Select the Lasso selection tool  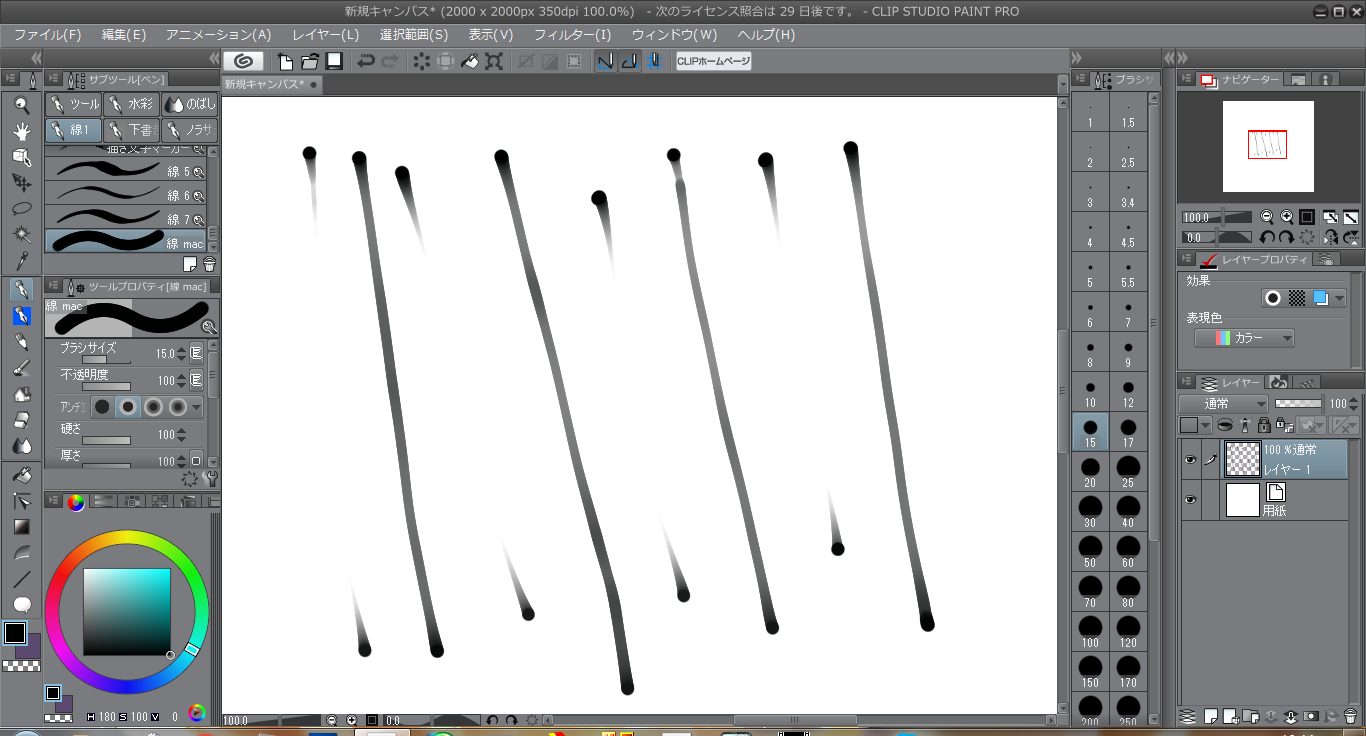(21, 209)
